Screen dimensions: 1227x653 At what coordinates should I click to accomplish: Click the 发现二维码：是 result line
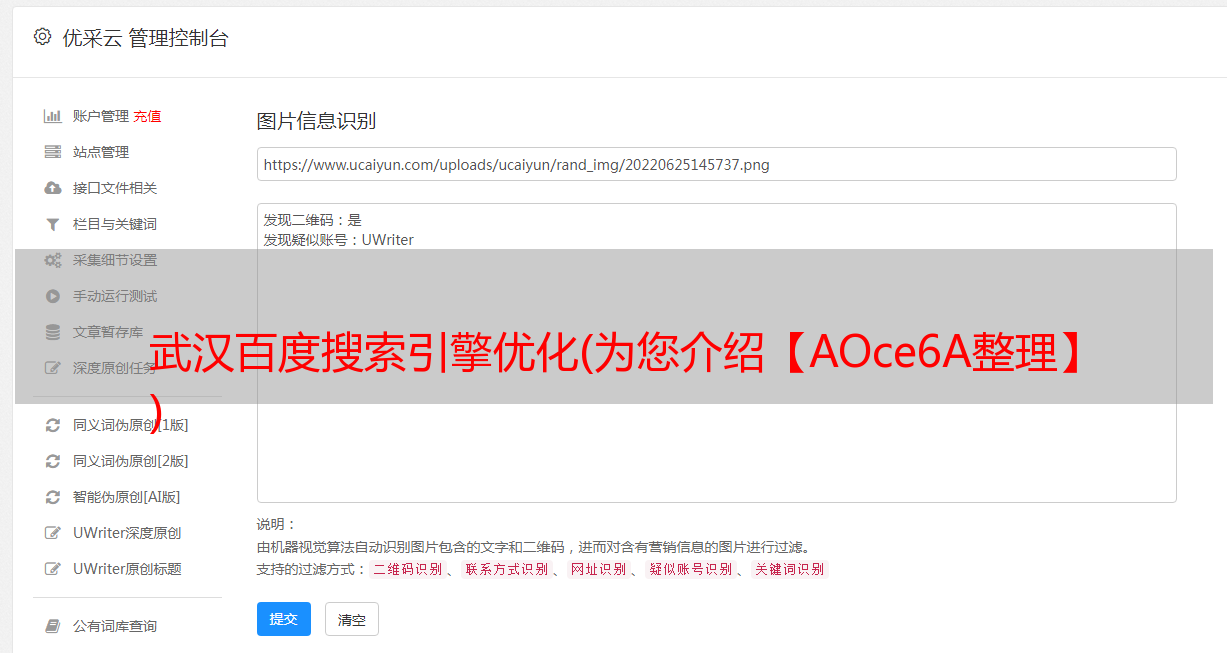pos(312,220)
